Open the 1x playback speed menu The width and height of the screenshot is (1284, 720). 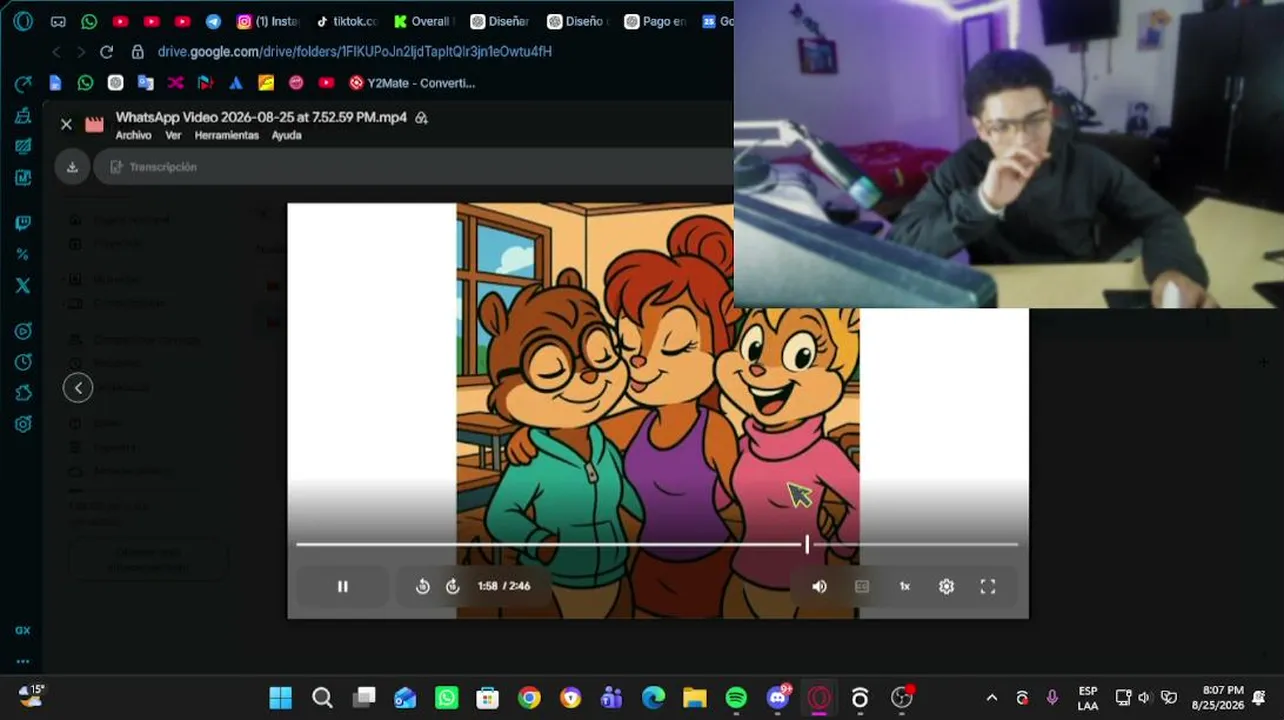904,587
